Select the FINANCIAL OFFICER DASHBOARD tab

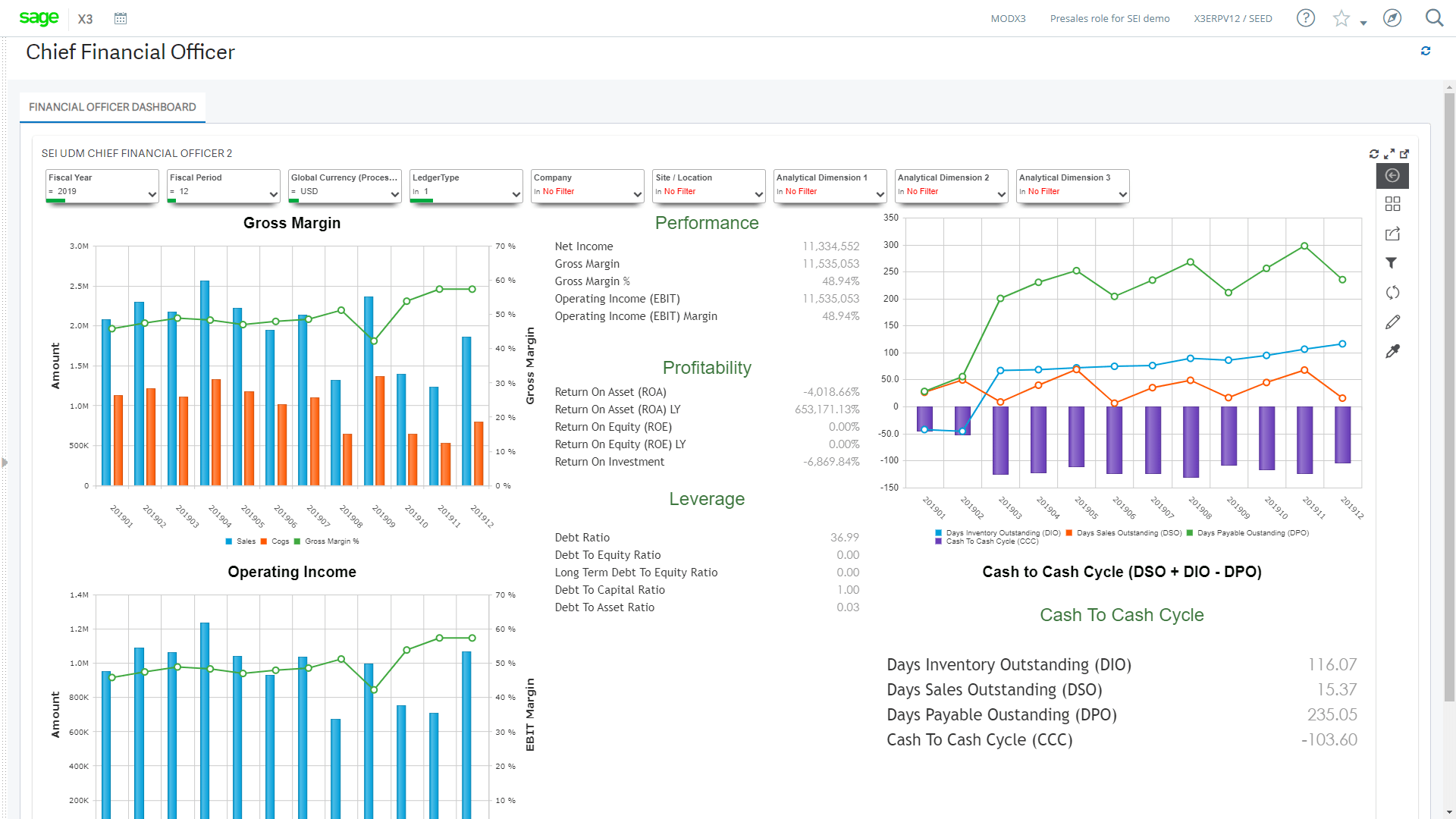click(112, 107)
